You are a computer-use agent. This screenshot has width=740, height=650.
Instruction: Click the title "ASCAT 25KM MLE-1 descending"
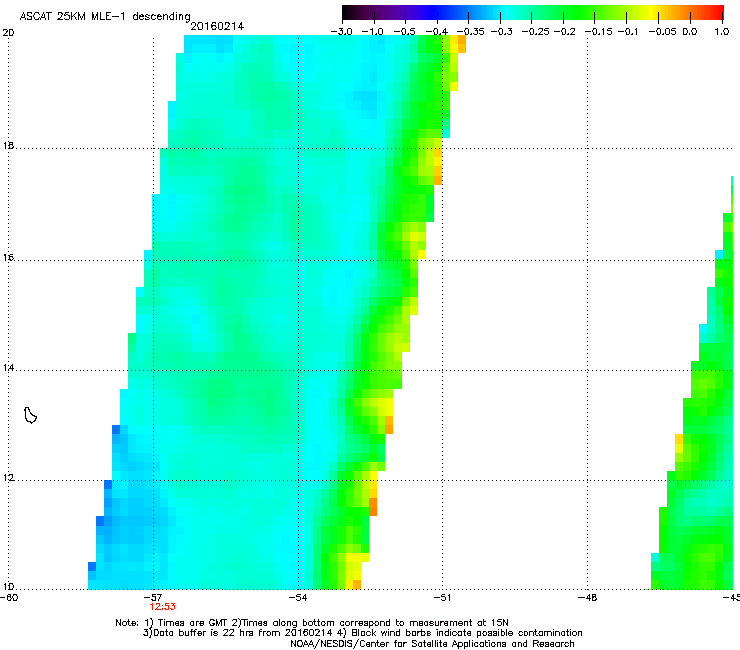(105, 16)
